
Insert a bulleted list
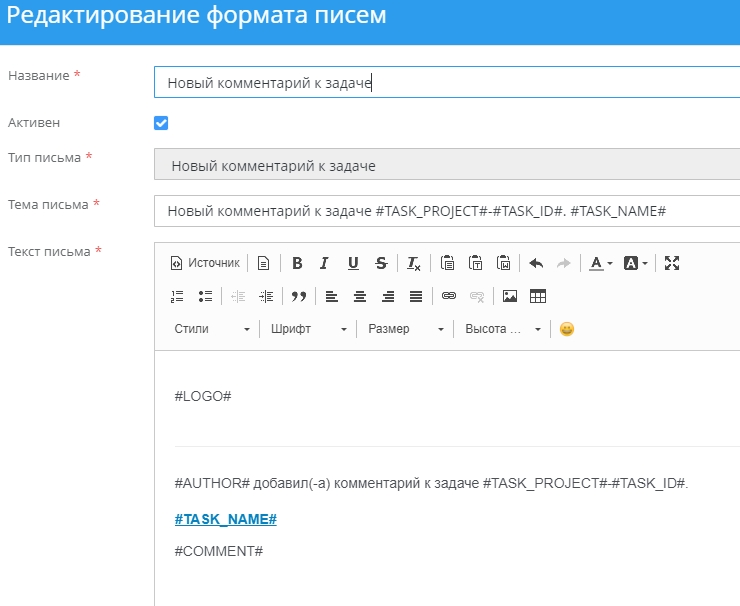pyautogui.click(x=205, y=296)
